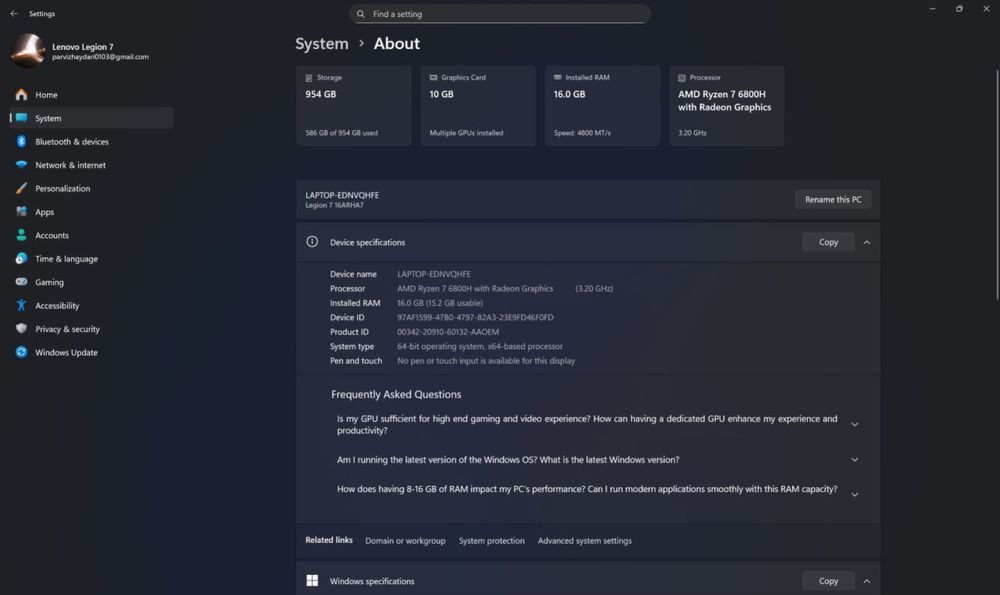Open the Personalization paintbrush icon

(21, 188)
